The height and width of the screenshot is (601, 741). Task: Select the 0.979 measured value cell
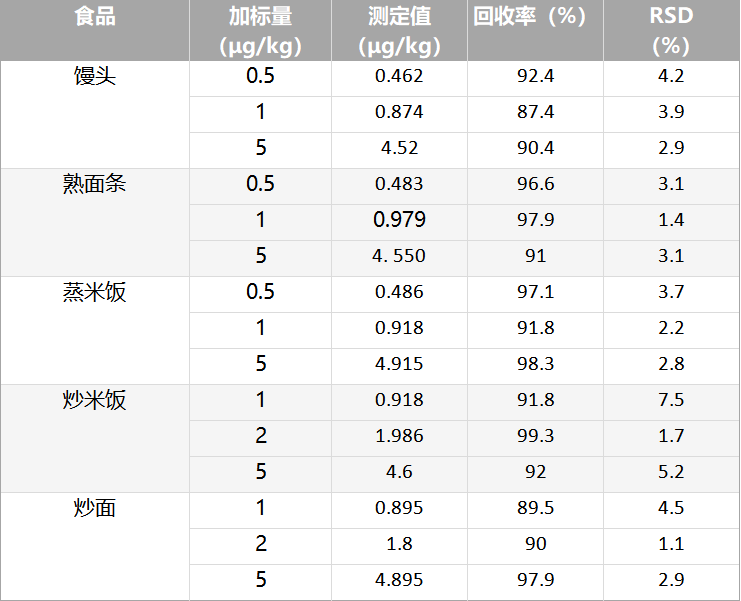(x=399, y=220)
